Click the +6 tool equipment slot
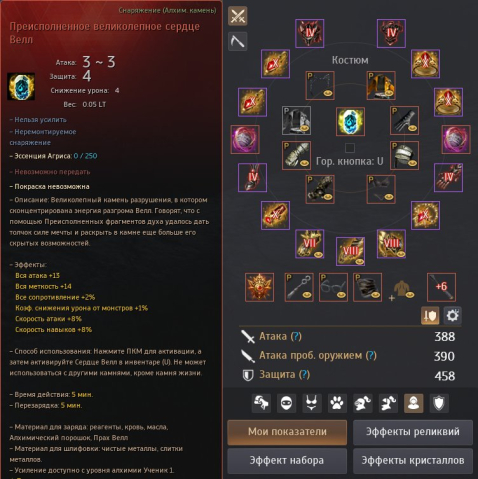 coord(441,287)
